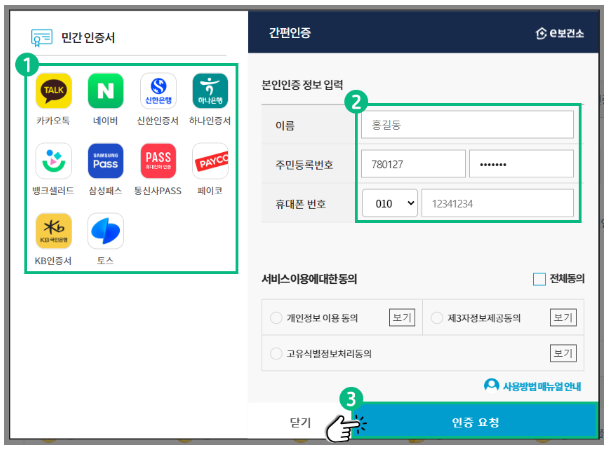Click the 주민등록번호 label
606x450 pixels.
pyautogui.click(x=304, y=165)
